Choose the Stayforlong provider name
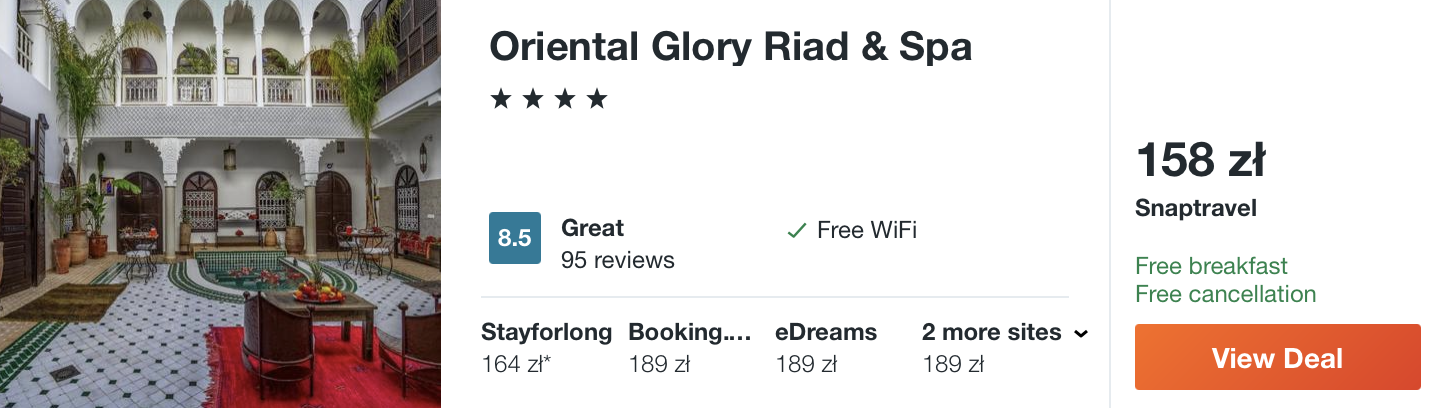The image size is (1436, 408). [x=546, y=333]
